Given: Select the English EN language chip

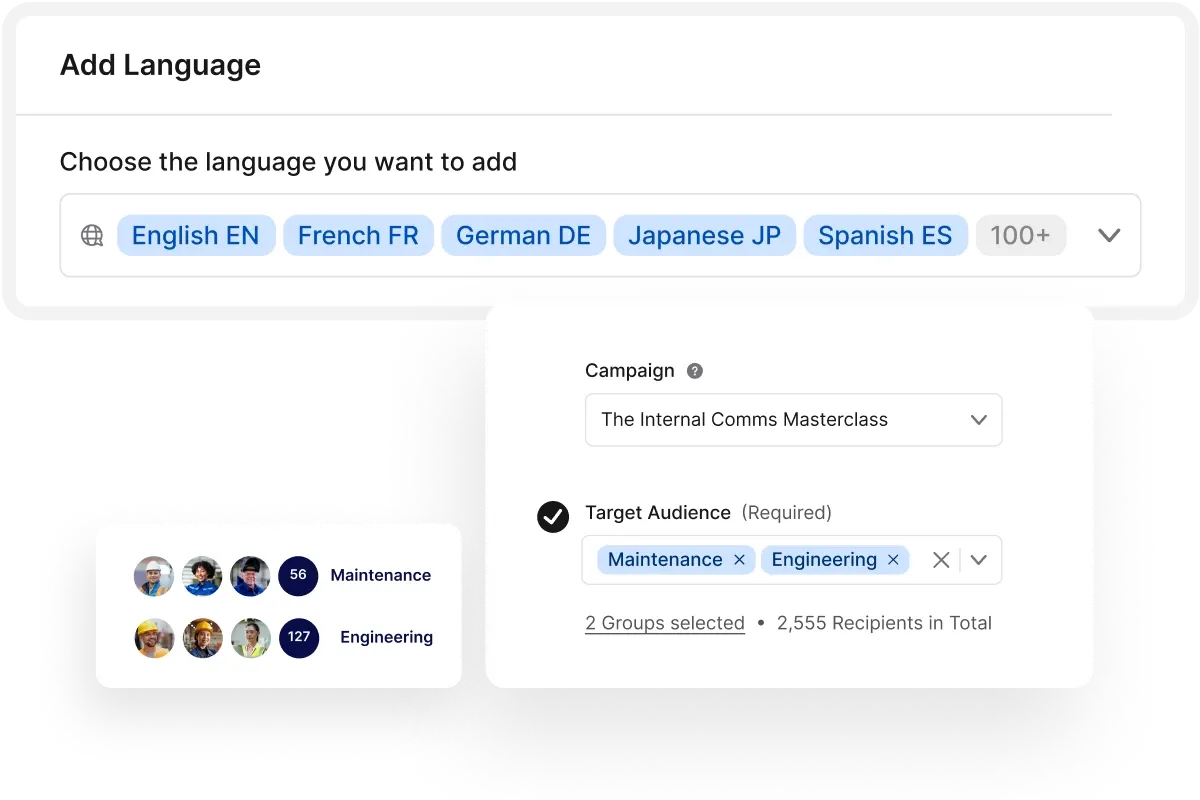Looking at the screenshot, I should tap(196, 235).
